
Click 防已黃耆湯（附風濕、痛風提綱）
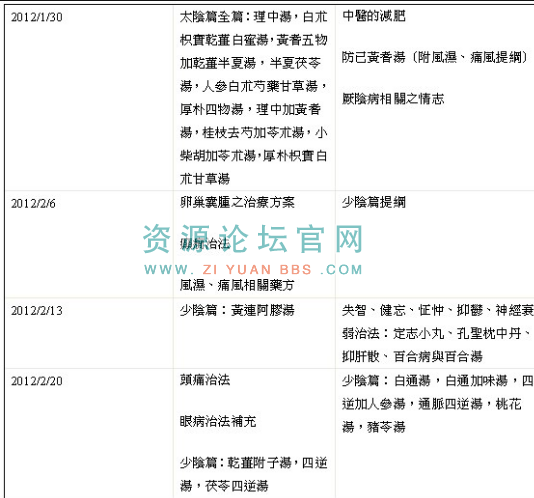435,57
